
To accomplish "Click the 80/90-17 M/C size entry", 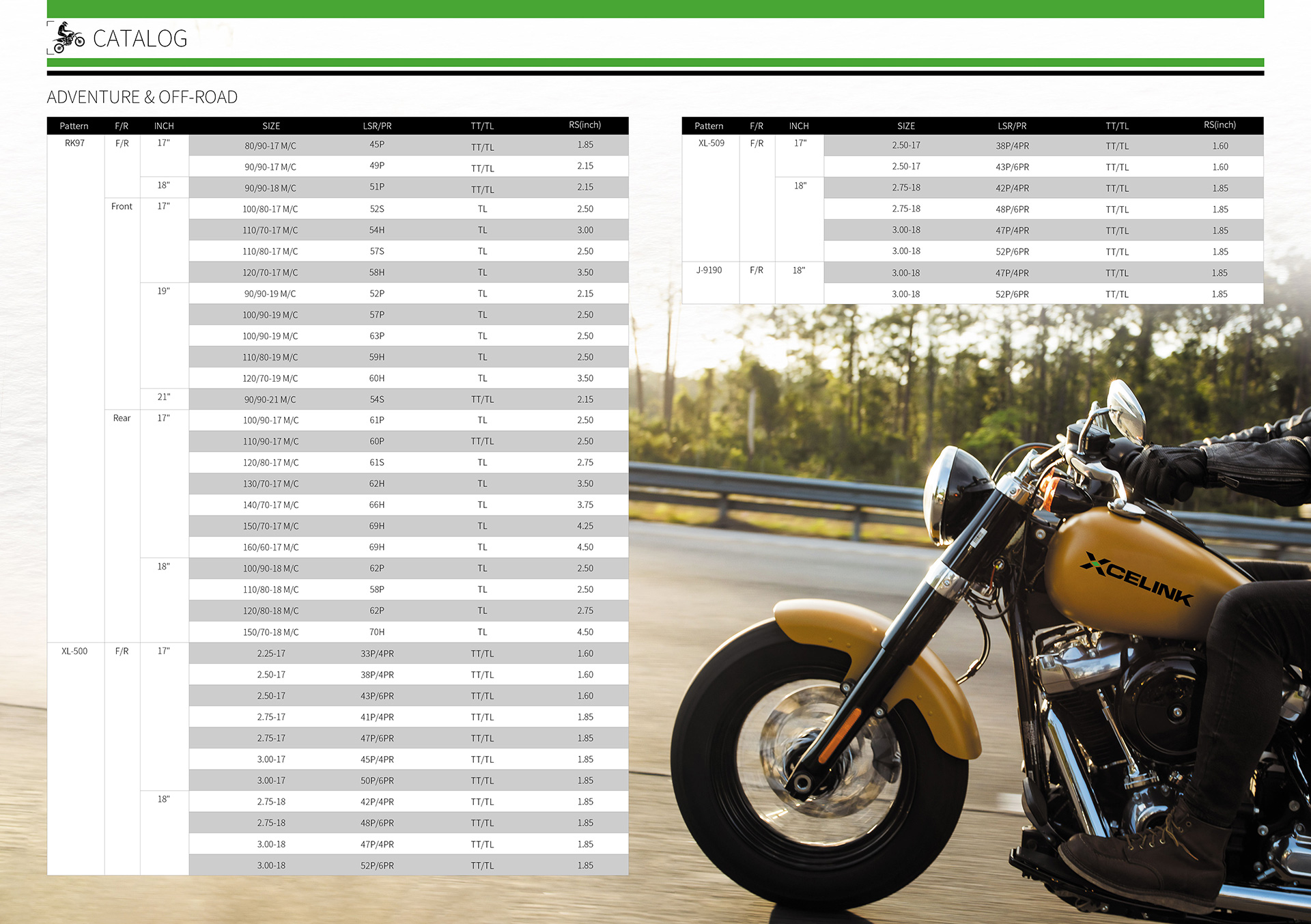I will tap(270, 145).
